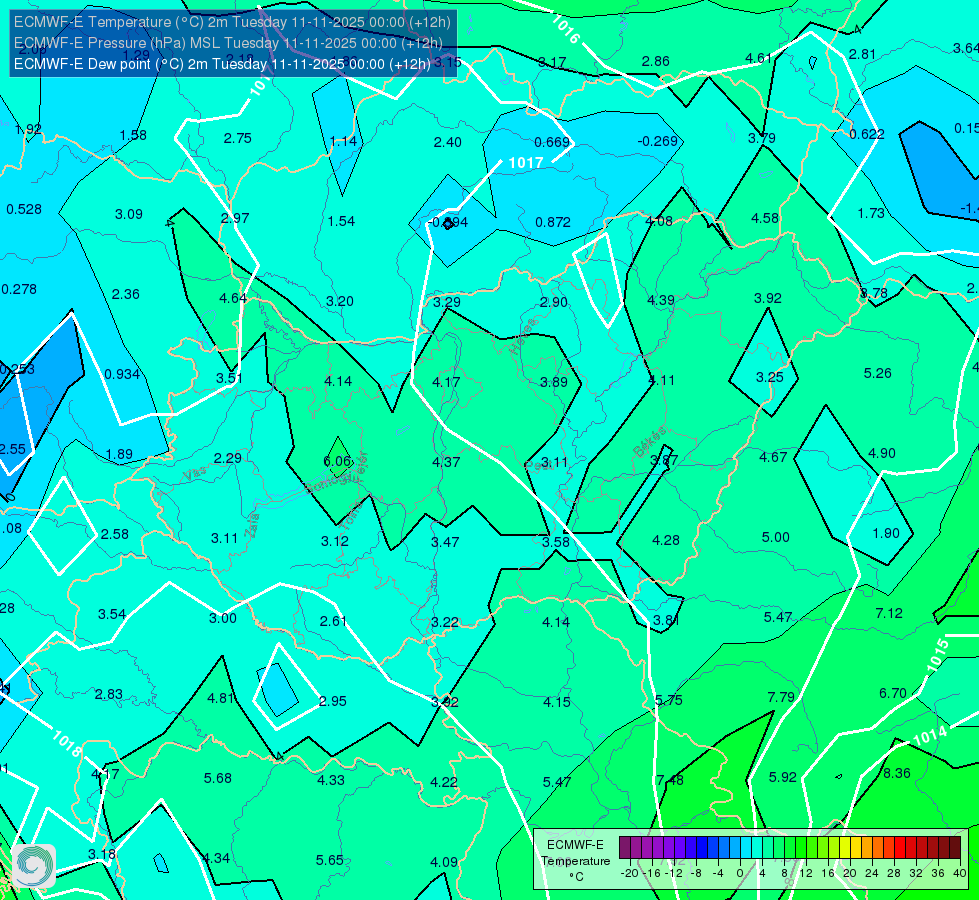Click the Békés county label
This screenshot has height=900, width=979.
[x=650, y=443]
